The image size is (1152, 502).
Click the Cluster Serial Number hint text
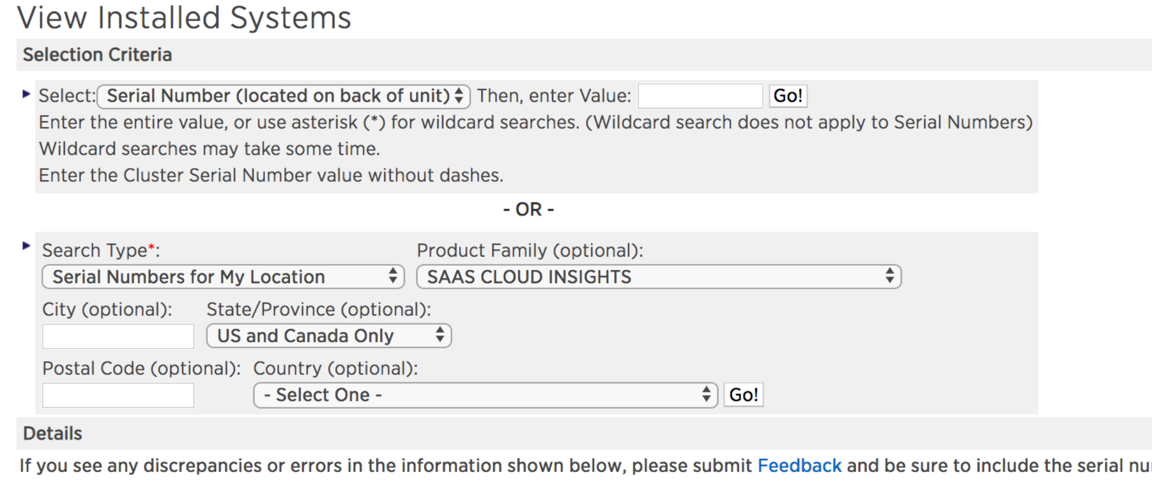[x=270, y=175]
